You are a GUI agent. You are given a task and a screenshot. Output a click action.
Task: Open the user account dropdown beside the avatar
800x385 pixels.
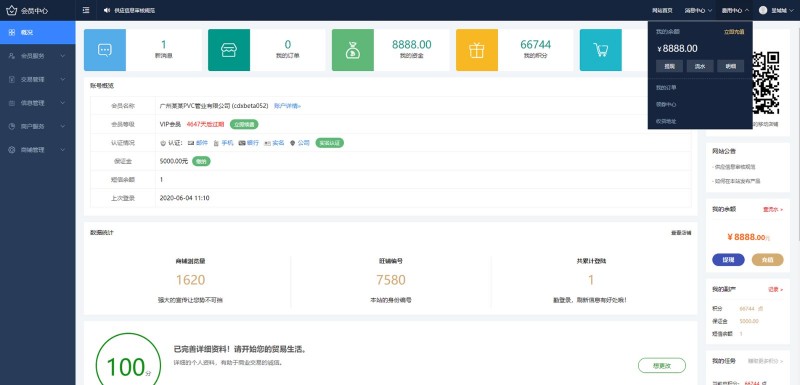point(776,10)
